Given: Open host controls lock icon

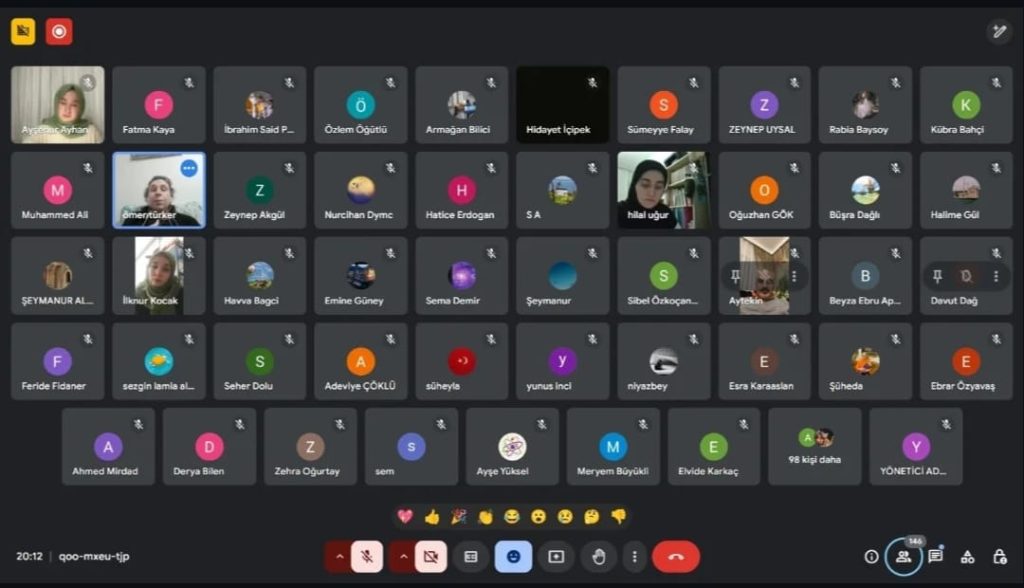Looking at the screenshot, I should pos(999,557).
